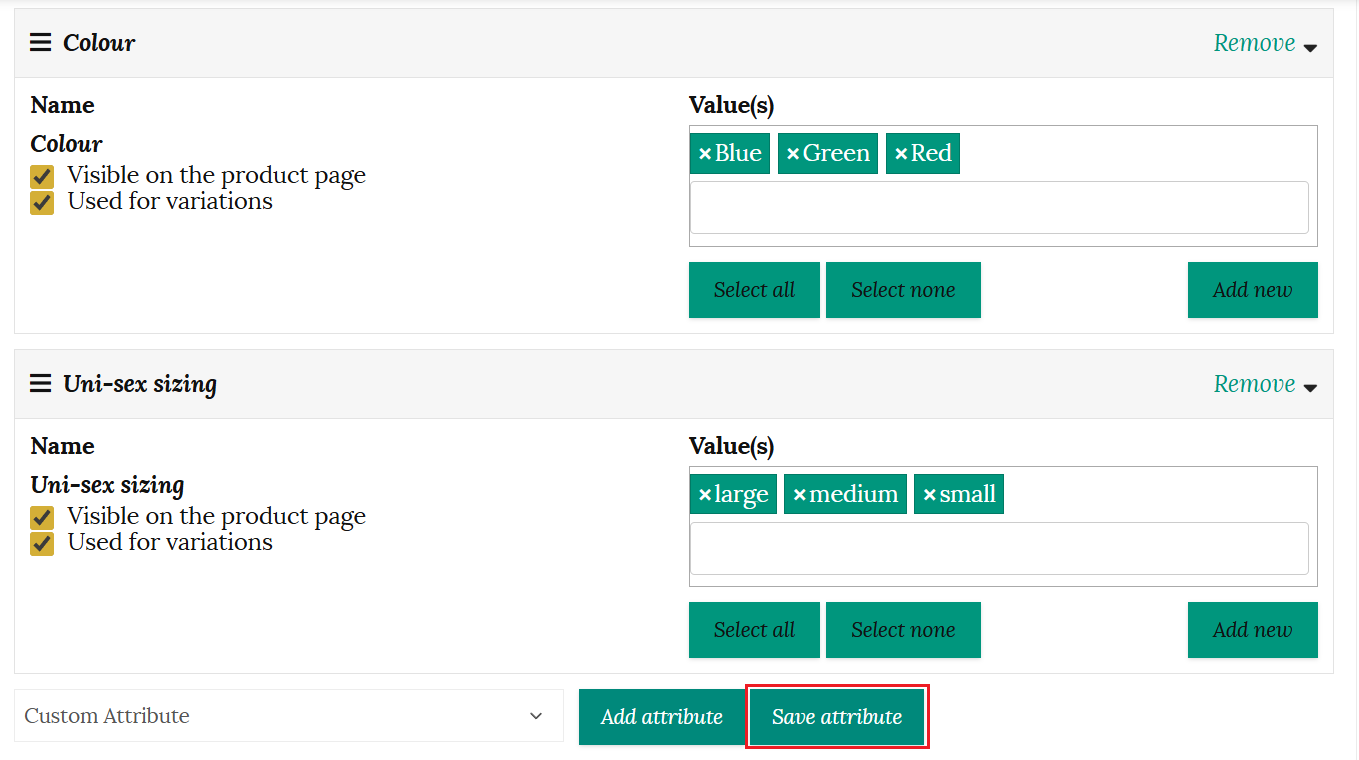Save the attribute settings
Image resolution: width=1359 pixels, height=760 pixels.
837,717
